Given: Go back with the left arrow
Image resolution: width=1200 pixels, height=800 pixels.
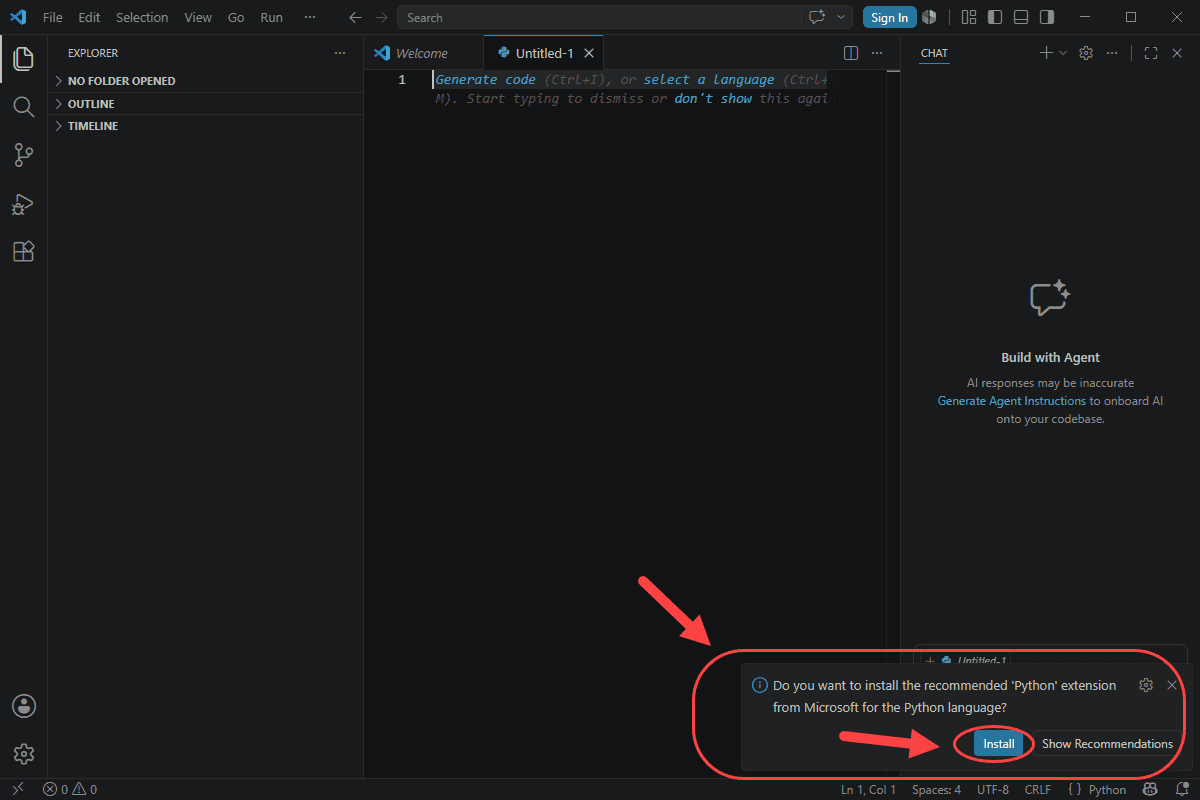Looking at the screenshot, I should (355, 17).
